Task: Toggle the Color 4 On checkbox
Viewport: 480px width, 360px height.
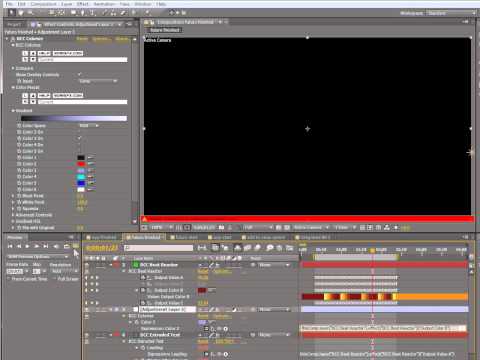Action: click(79, 145)
